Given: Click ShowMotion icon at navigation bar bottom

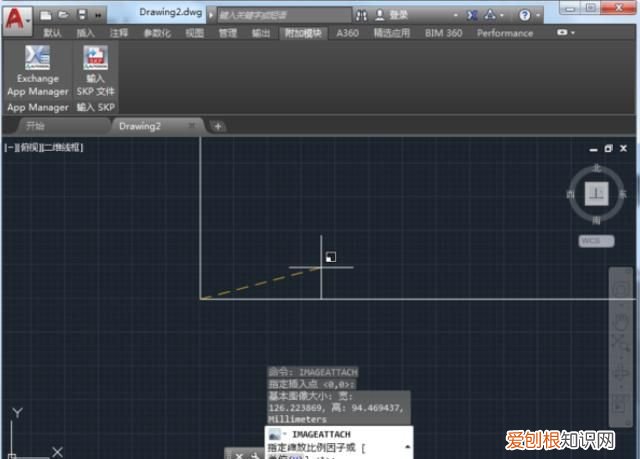Looking at the screenshot, I should 620,406.
